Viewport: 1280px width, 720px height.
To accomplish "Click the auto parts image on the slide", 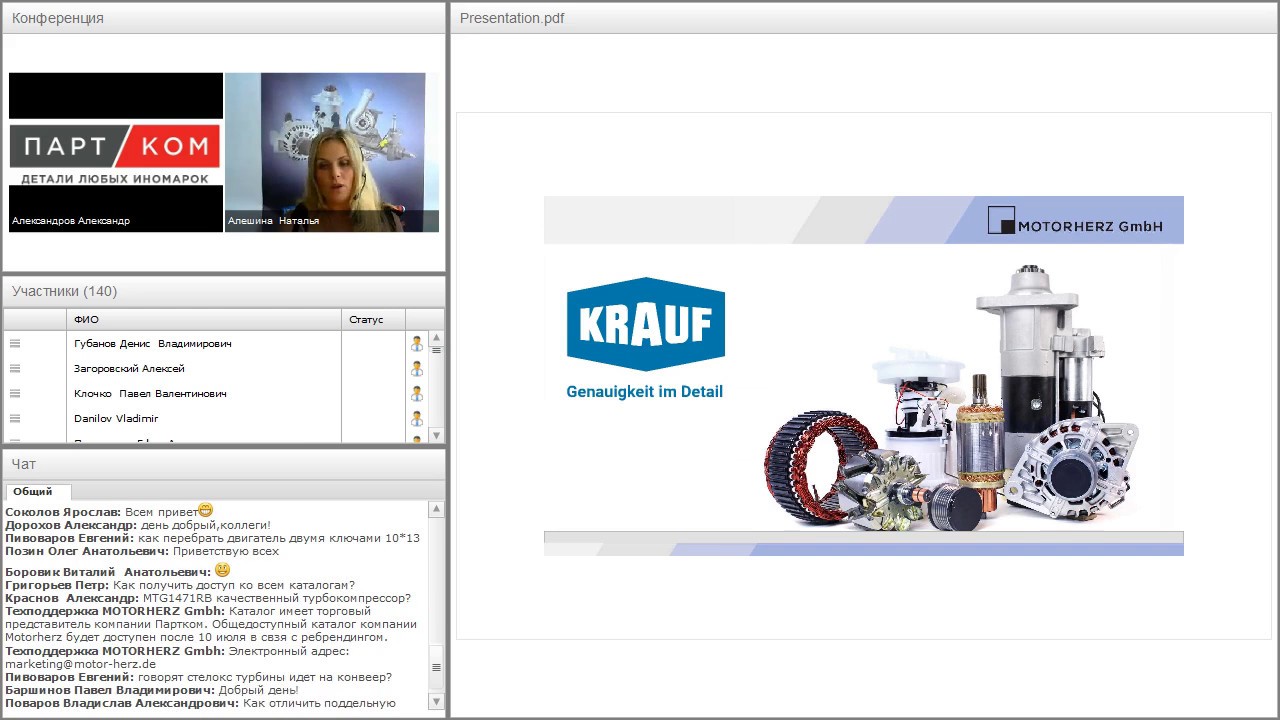I will coord(953,398).
